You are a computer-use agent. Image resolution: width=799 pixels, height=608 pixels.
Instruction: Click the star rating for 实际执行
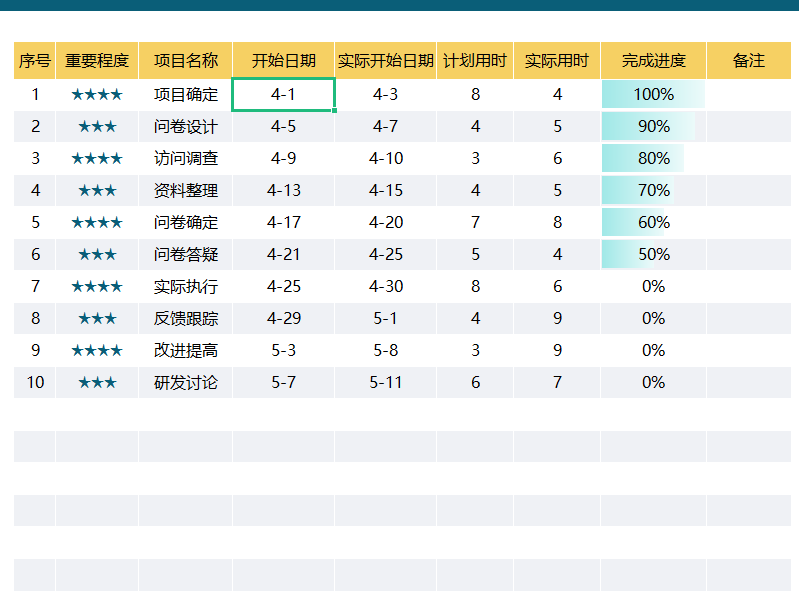(97, 286)
